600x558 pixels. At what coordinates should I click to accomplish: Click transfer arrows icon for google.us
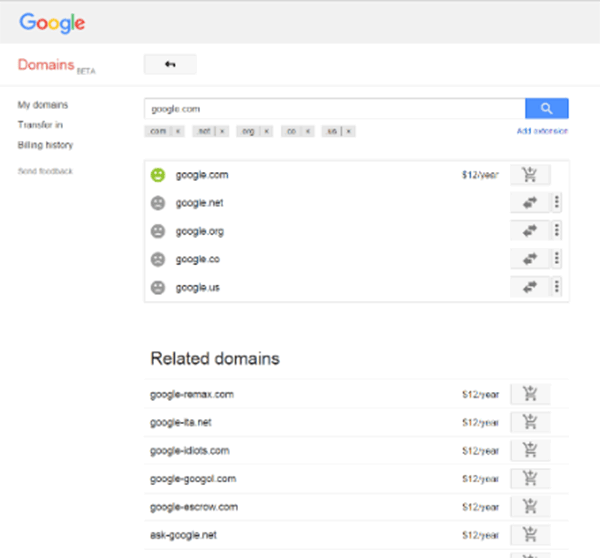click(x=530, y=287)
